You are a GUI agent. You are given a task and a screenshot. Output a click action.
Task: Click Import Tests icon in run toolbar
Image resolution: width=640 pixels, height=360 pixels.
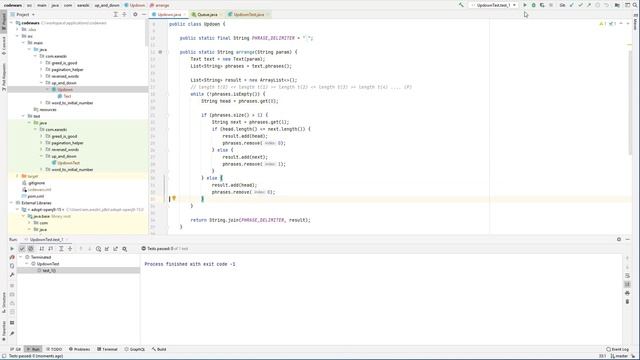pyautogui.click(x=107, y=248)
